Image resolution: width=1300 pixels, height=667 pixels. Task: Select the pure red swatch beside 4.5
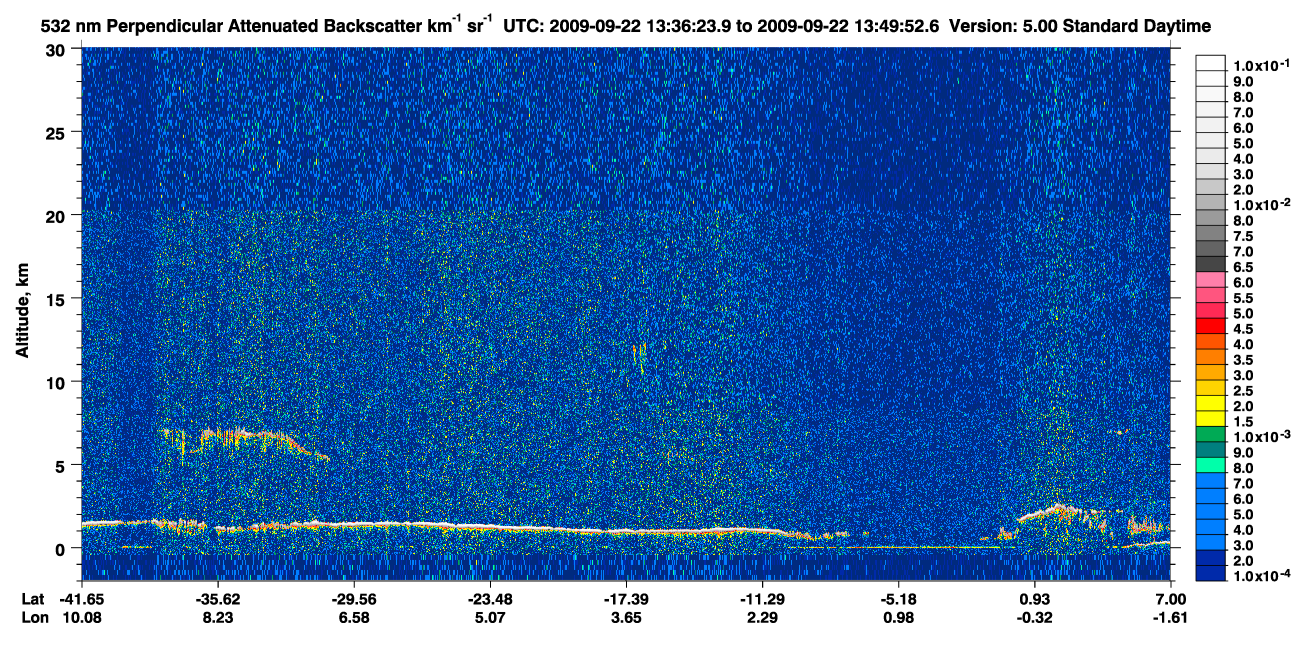tap(1211, 326)
